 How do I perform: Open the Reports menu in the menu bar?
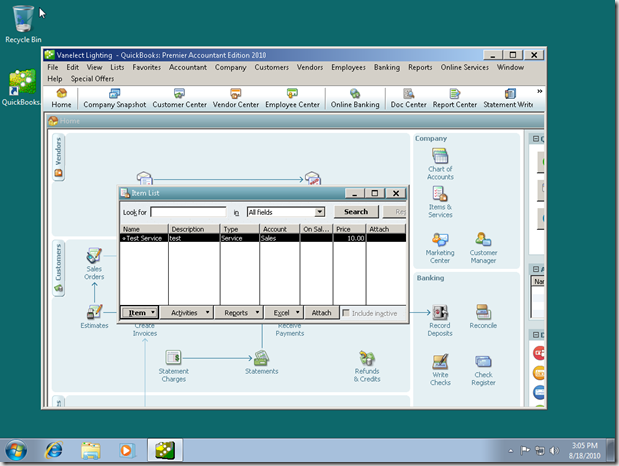pyautogui.click(x=420, y=67)
